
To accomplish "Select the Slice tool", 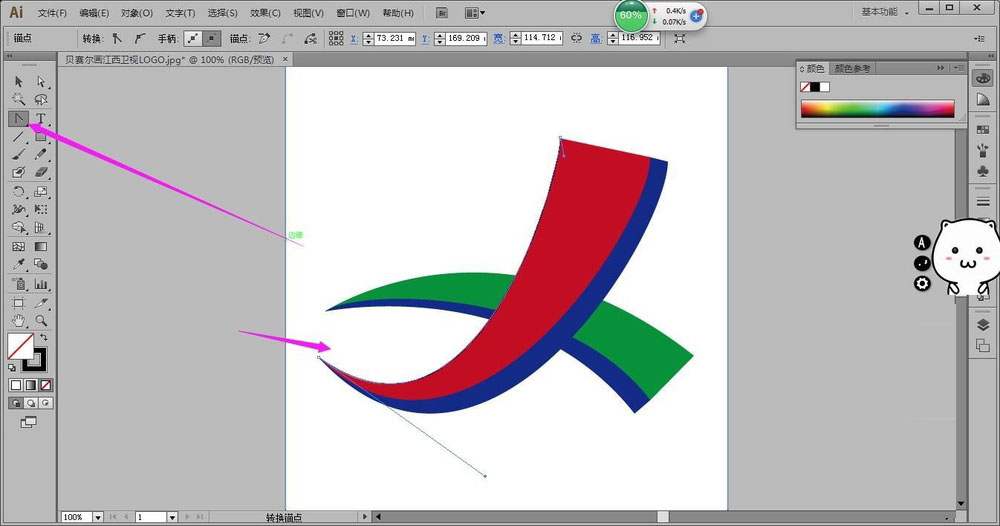I will [x=41, y=303].
